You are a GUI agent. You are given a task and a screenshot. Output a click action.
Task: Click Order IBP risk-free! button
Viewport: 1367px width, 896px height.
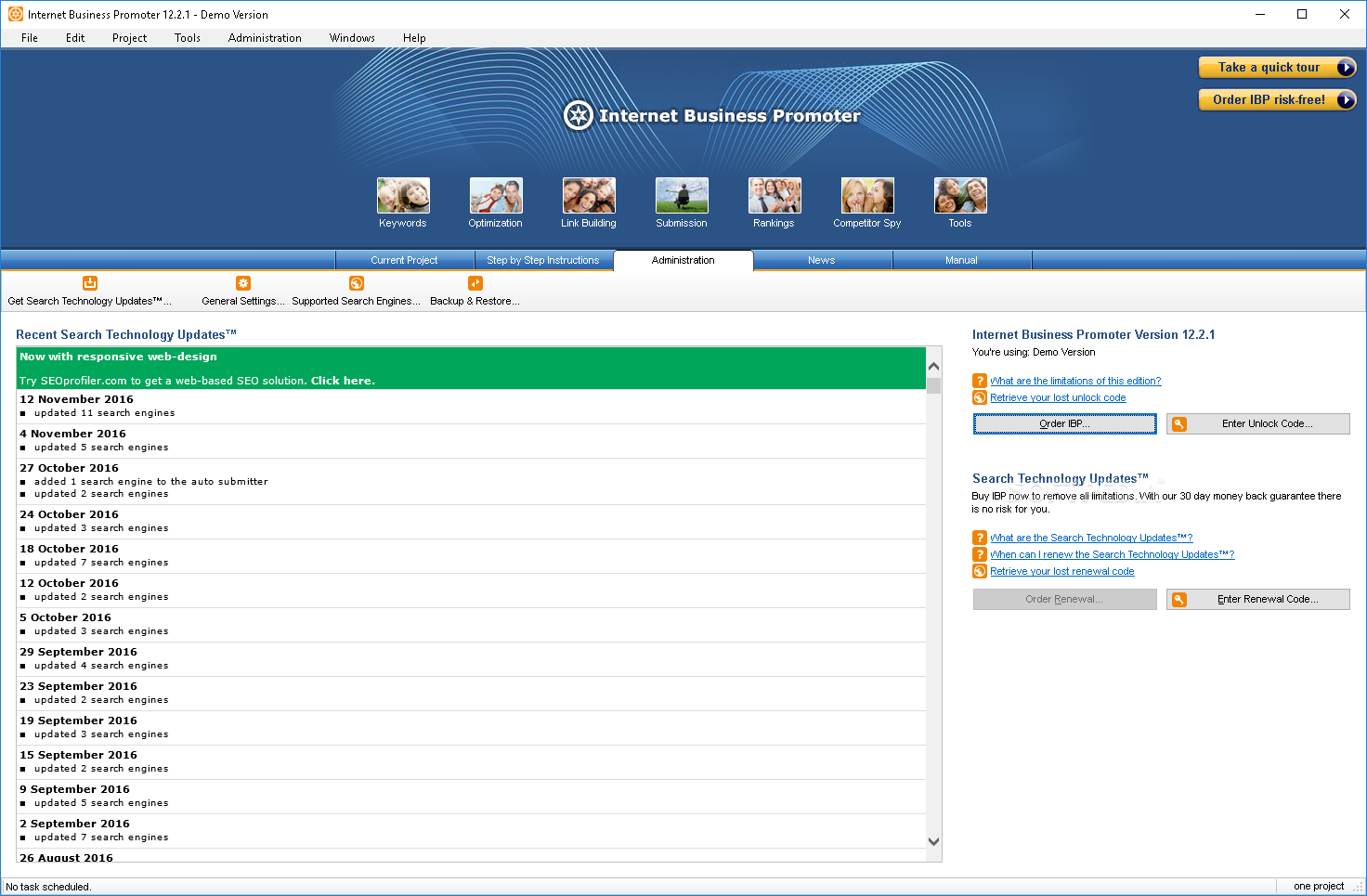pyautogui.click(x=1278, y=100)
